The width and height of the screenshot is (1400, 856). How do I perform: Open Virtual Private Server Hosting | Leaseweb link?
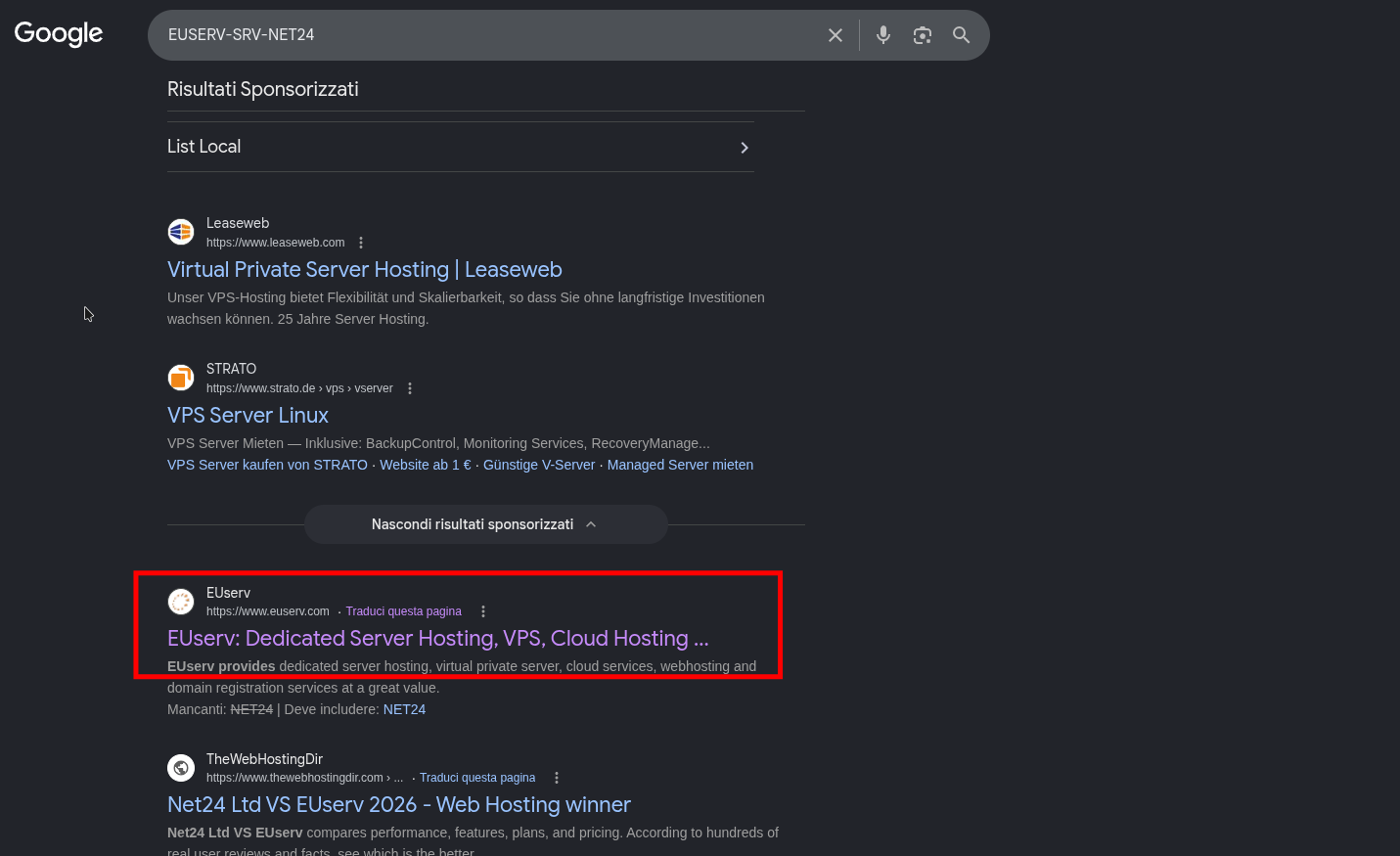tap(365, 270)
